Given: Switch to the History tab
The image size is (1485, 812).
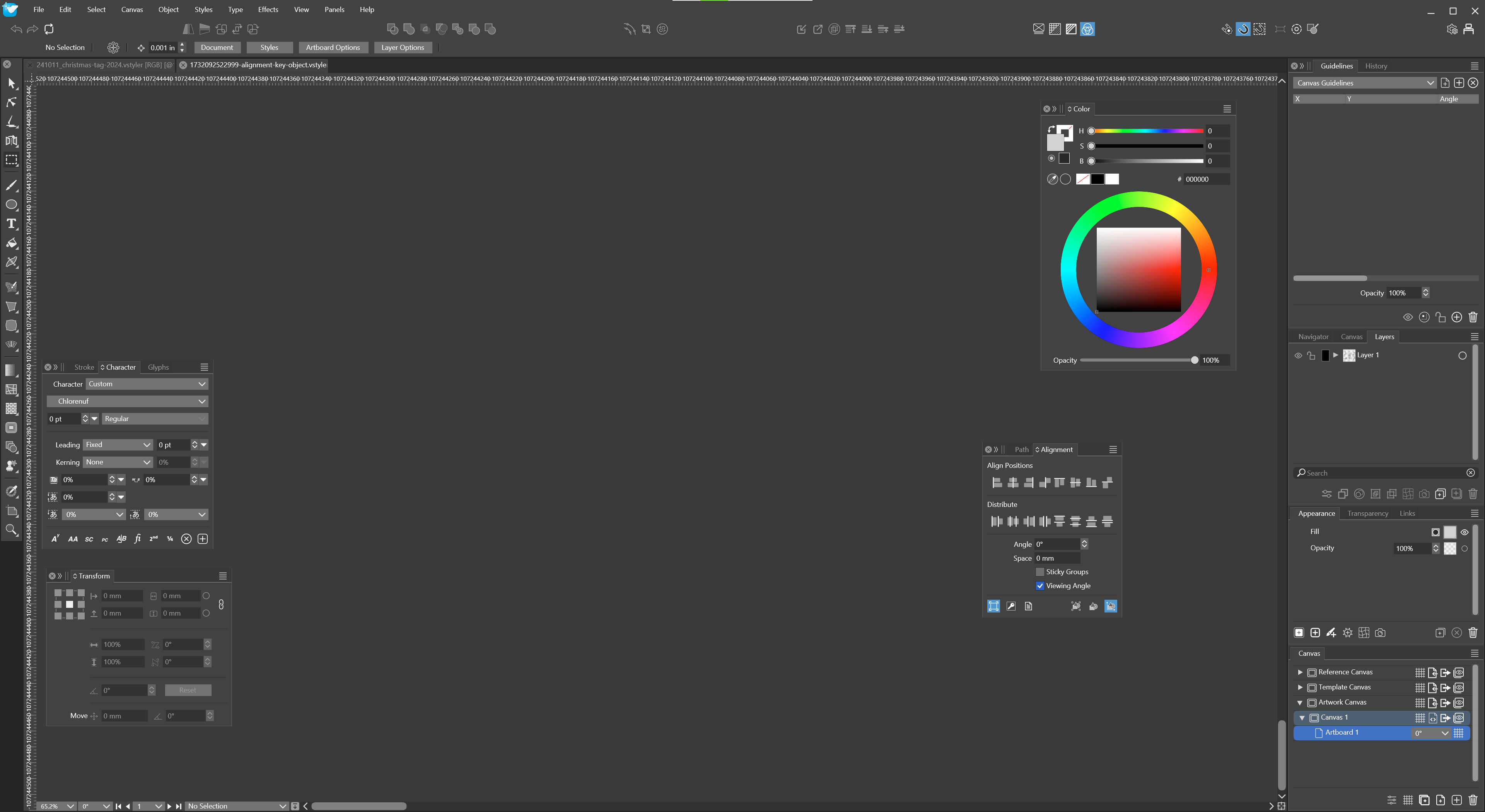Looking at the screenshot, I should [x=1376, y=66].
